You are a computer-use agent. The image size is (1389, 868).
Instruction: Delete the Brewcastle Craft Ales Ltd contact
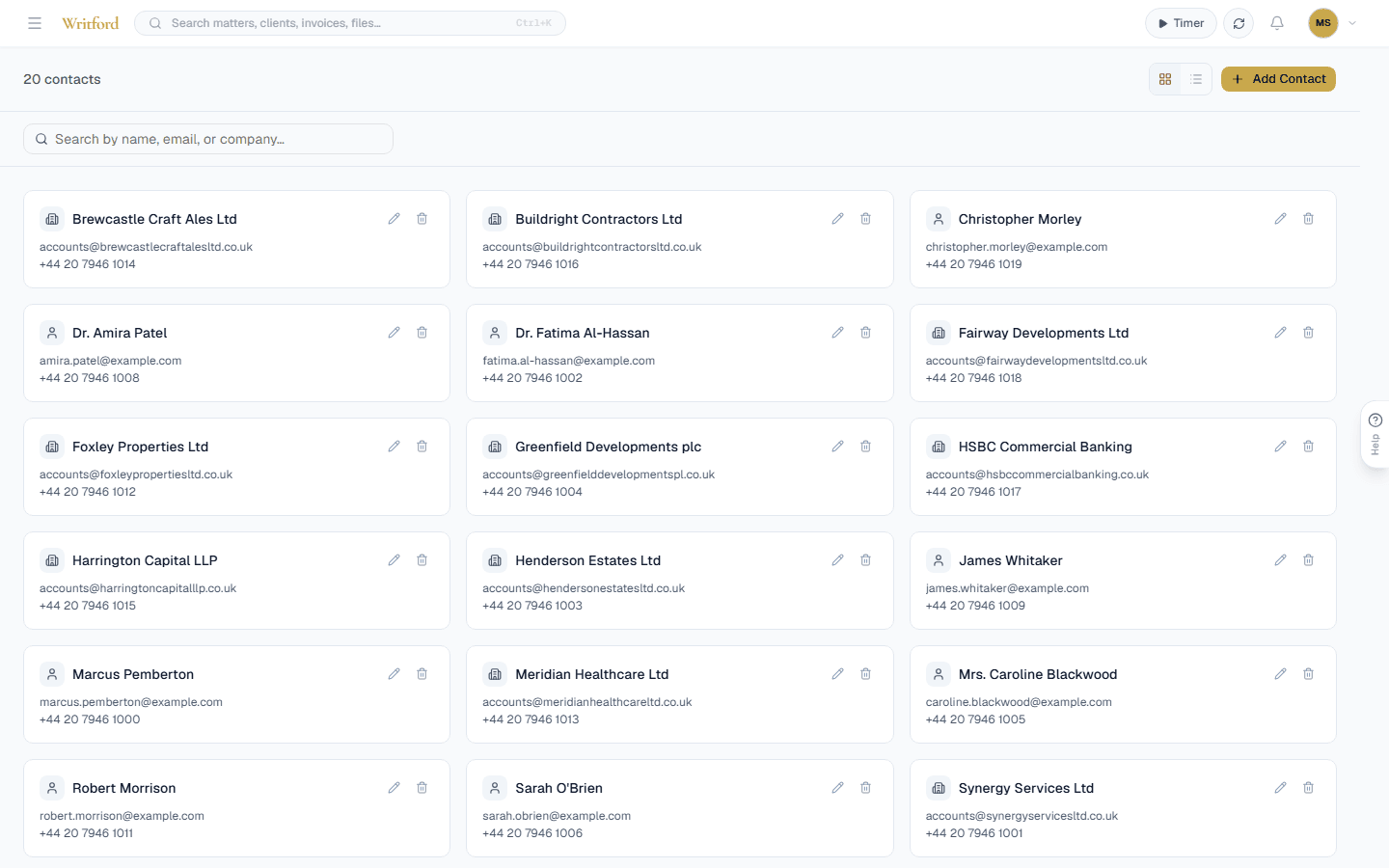tap(422, 219)
